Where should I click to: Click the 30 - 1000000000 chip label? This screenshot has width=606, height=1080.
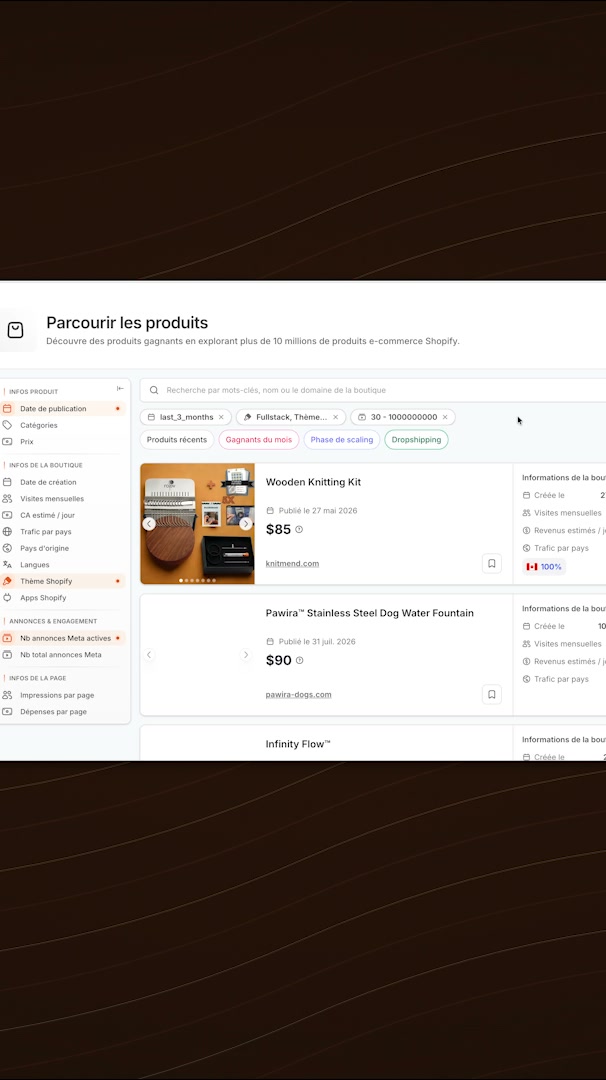(404, 417)
